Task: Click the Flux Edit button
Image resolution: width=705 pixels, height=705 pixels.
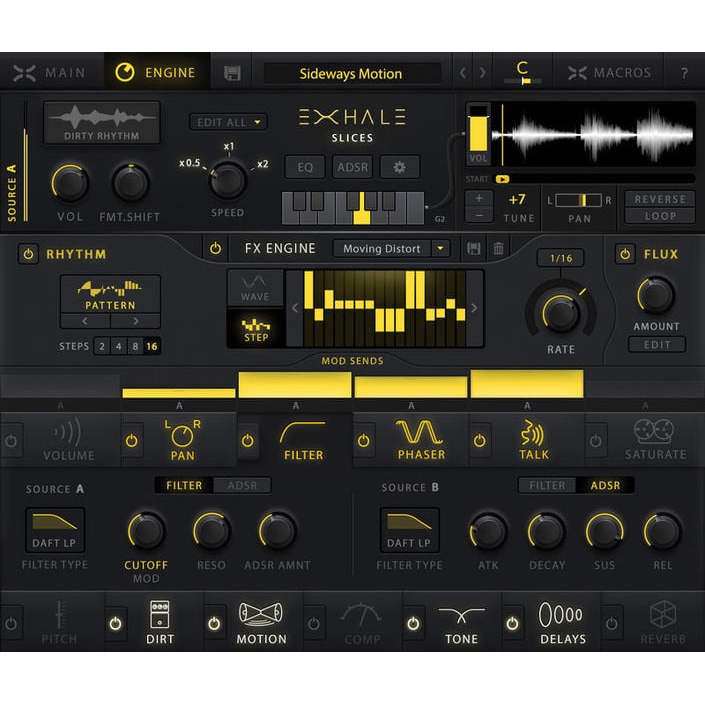Action: (657, 345)
